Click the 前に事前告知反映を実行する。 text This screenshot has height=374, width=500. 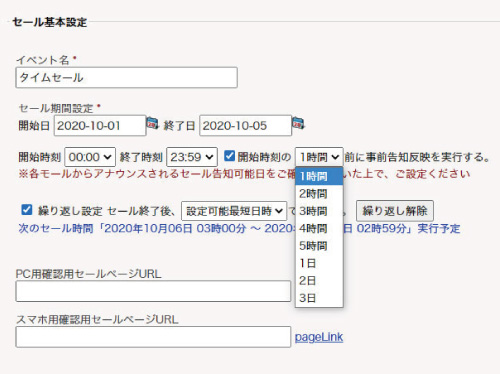click(x=417, y=157)
